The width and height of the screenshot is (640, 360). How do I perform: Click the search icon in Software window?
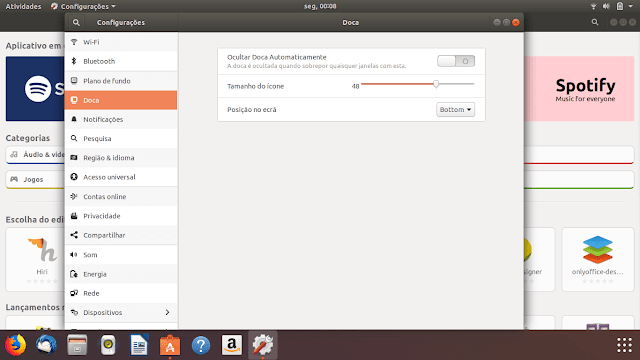595,22
